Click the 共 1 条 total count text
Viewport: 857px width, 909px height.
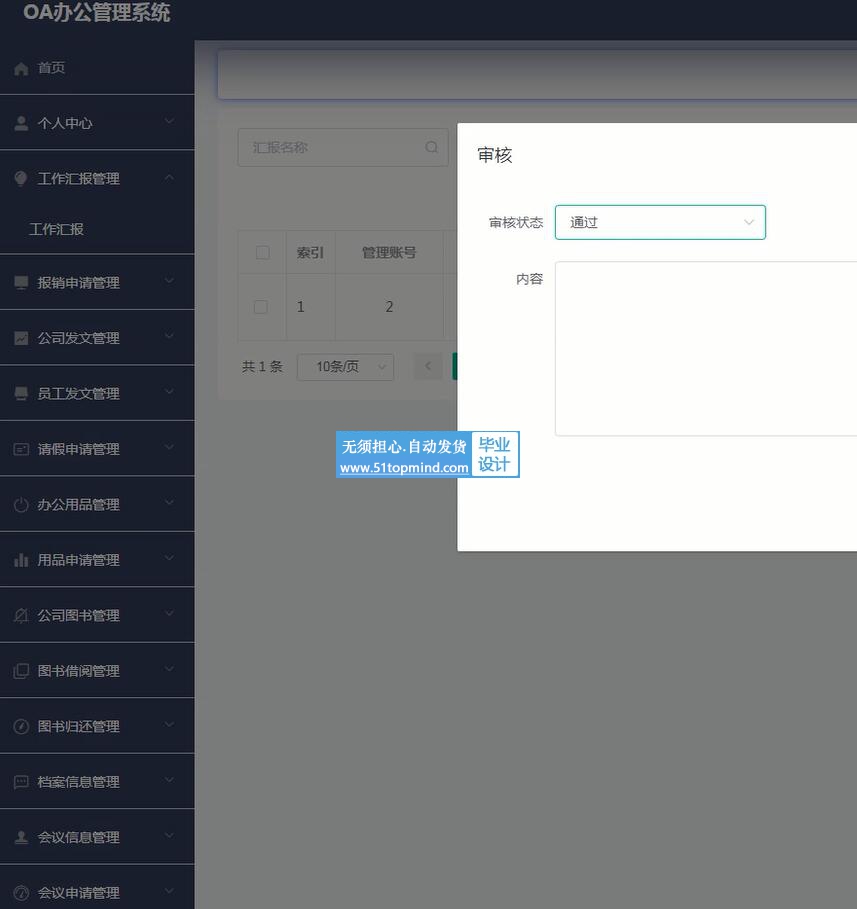point(262,366)
